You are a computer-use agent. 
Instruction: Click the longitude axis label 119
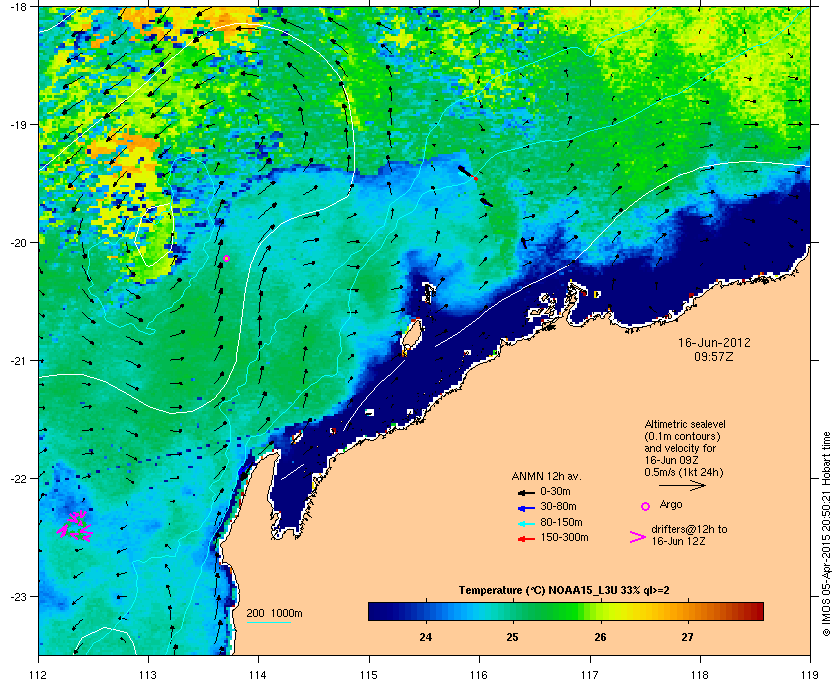coord(811,674)
